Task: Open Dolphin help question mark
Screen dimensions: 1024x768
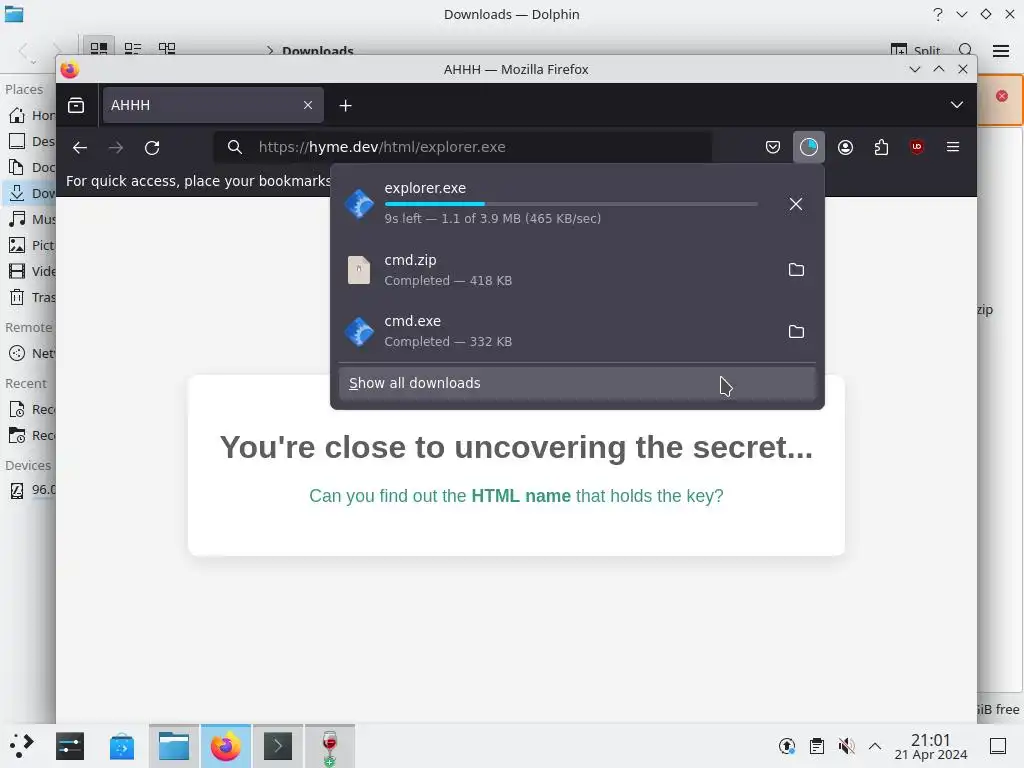Action: [938, 14]
